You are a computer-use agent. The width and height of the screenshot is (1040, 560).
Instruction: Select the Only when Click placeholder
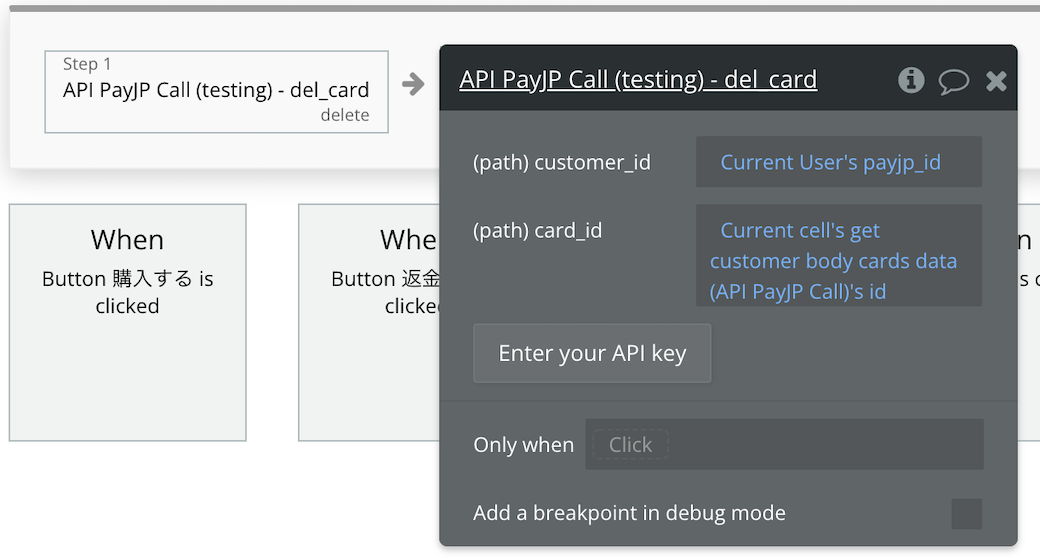point(630,445)
